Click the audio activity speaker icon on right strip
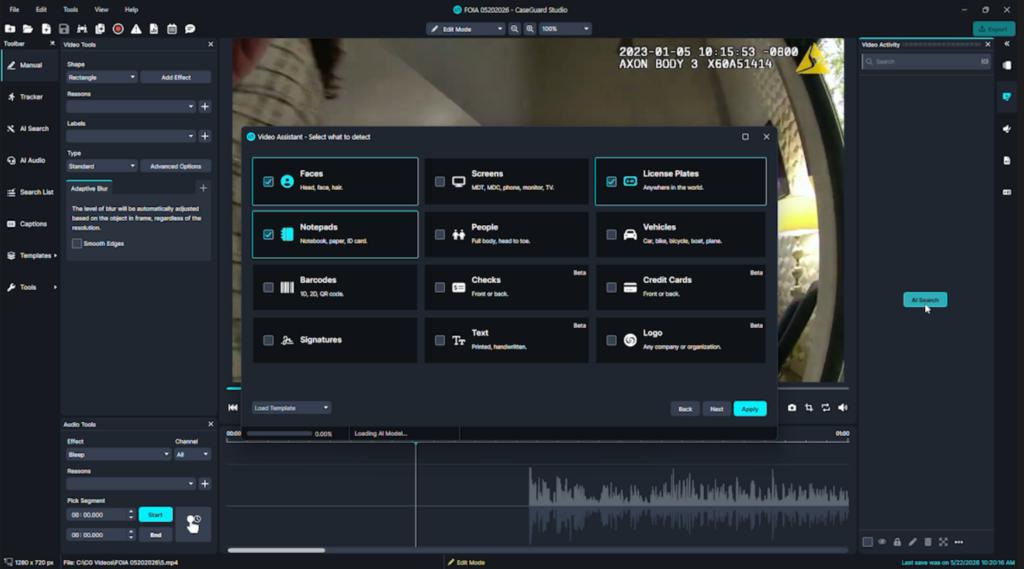1024x569 pixels. tap(1006, 129)
